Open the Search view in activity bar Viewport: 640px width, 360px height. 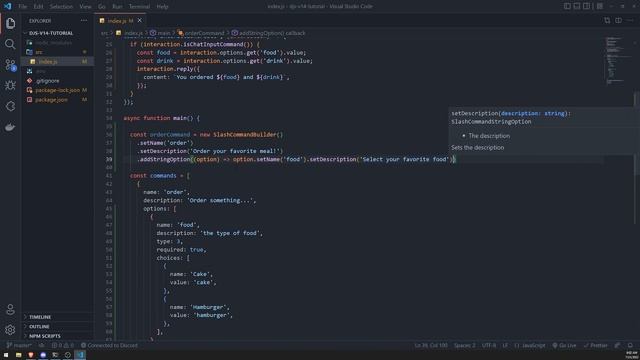[10, 44]
